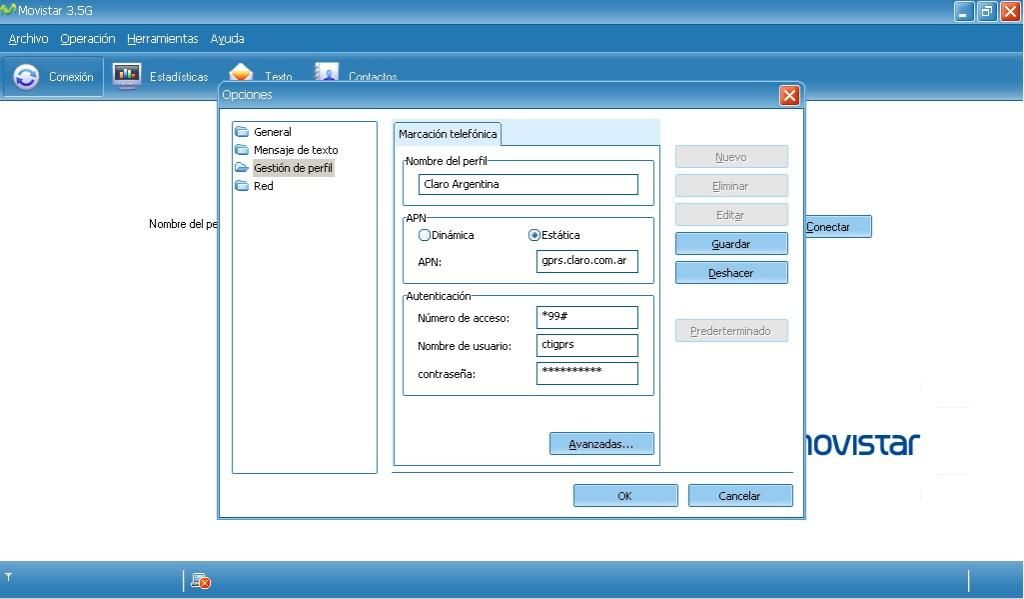Click the Deshacer button
1024x599 pixels.
click(x=731, y=273)
